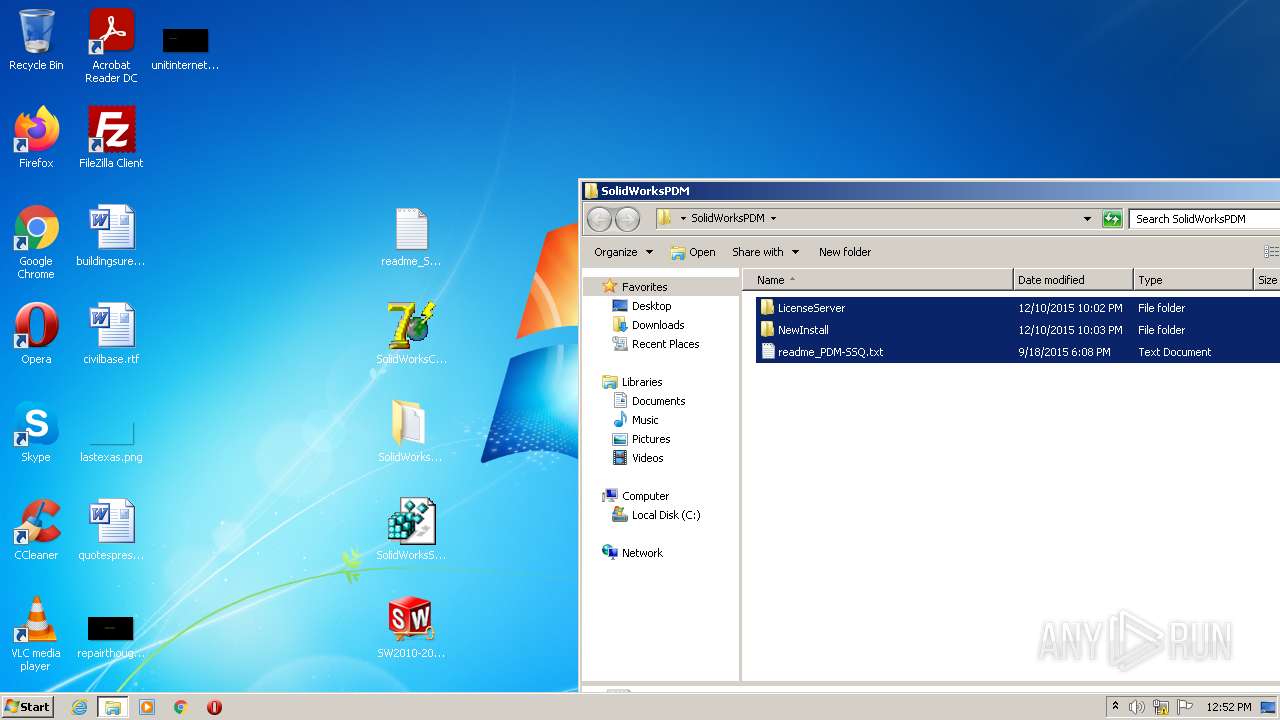Click the volume speaker tray icon

(x=1137, y=707)
